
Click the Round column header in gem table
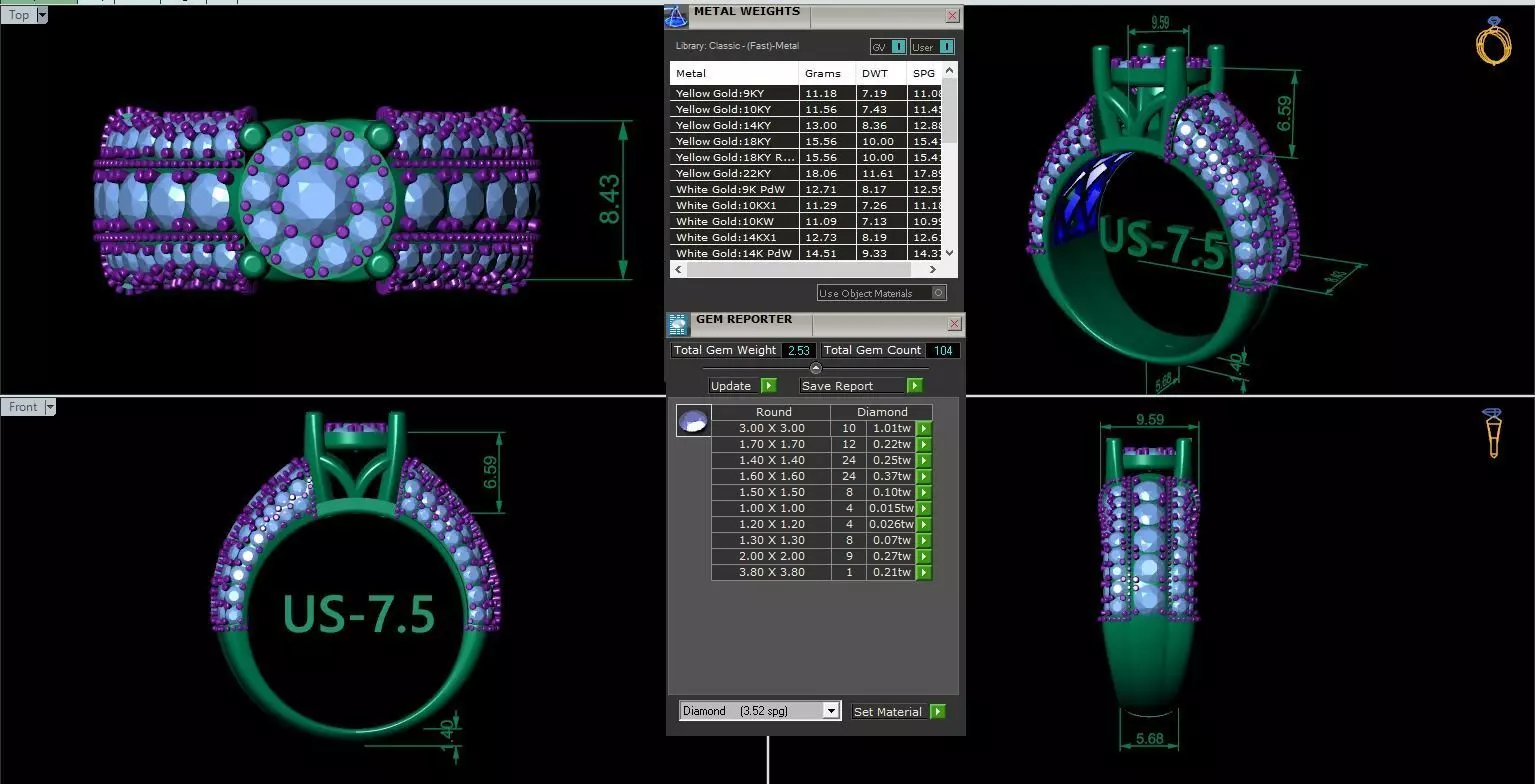(x=774, y=412)
